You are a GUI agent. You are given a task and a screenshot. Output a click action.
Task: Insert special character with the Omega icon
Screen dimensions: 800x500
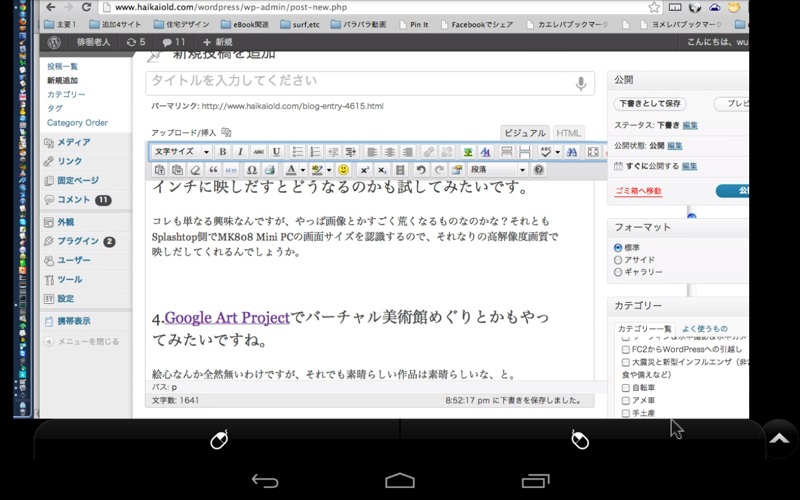(252, 169)
